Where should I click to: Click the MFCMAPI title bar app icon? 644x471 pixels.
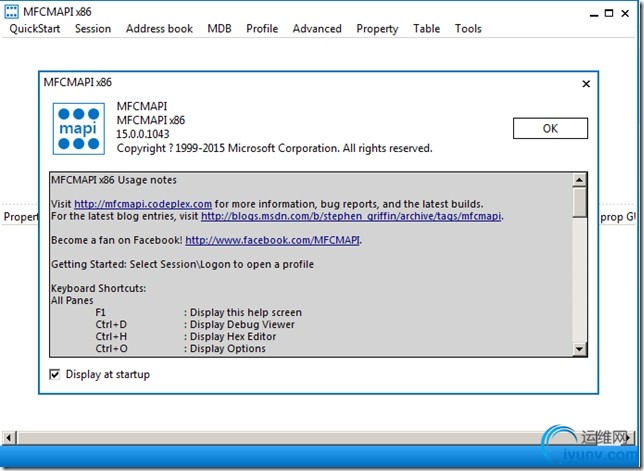pos(12,11)
